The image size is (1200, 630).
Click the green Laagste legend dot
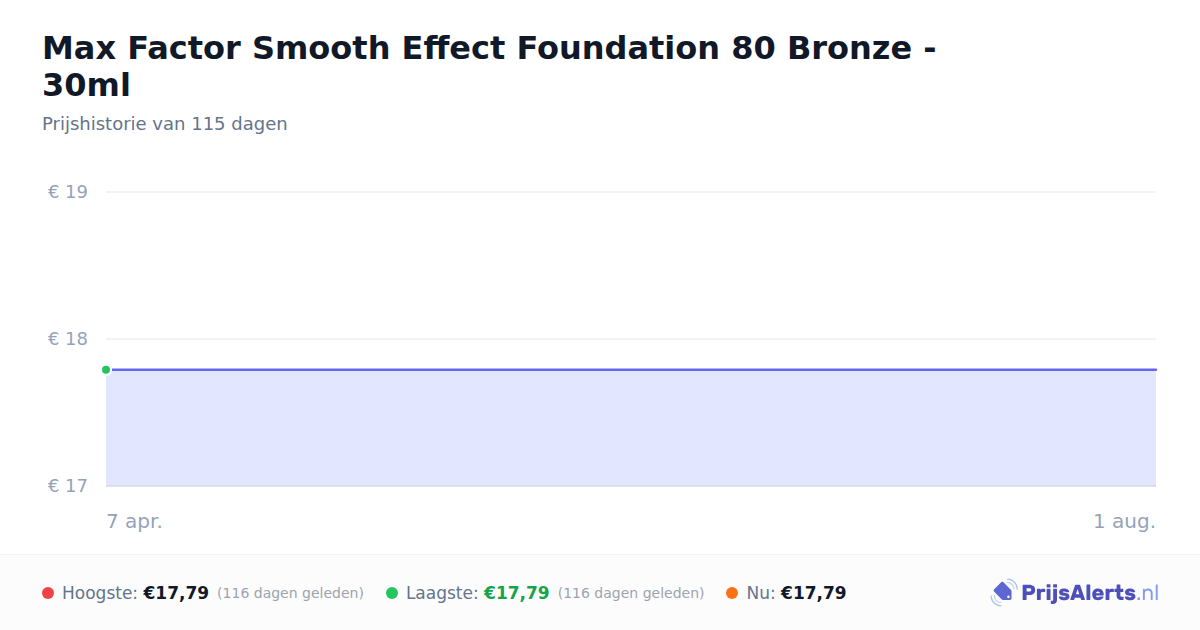coord(392,593)
